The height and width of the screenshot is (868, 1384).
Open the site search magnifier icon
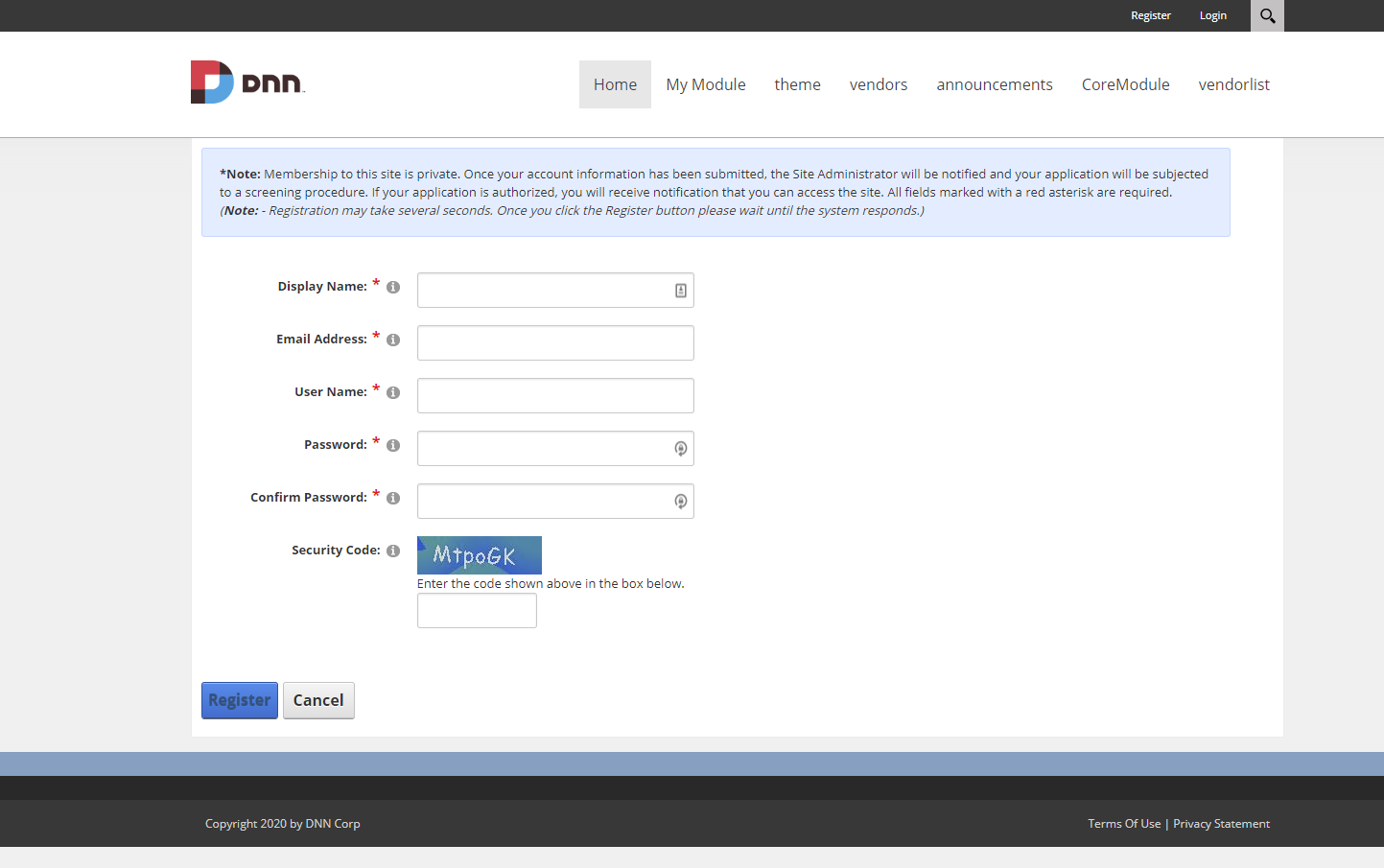[x=1266, y=15]
